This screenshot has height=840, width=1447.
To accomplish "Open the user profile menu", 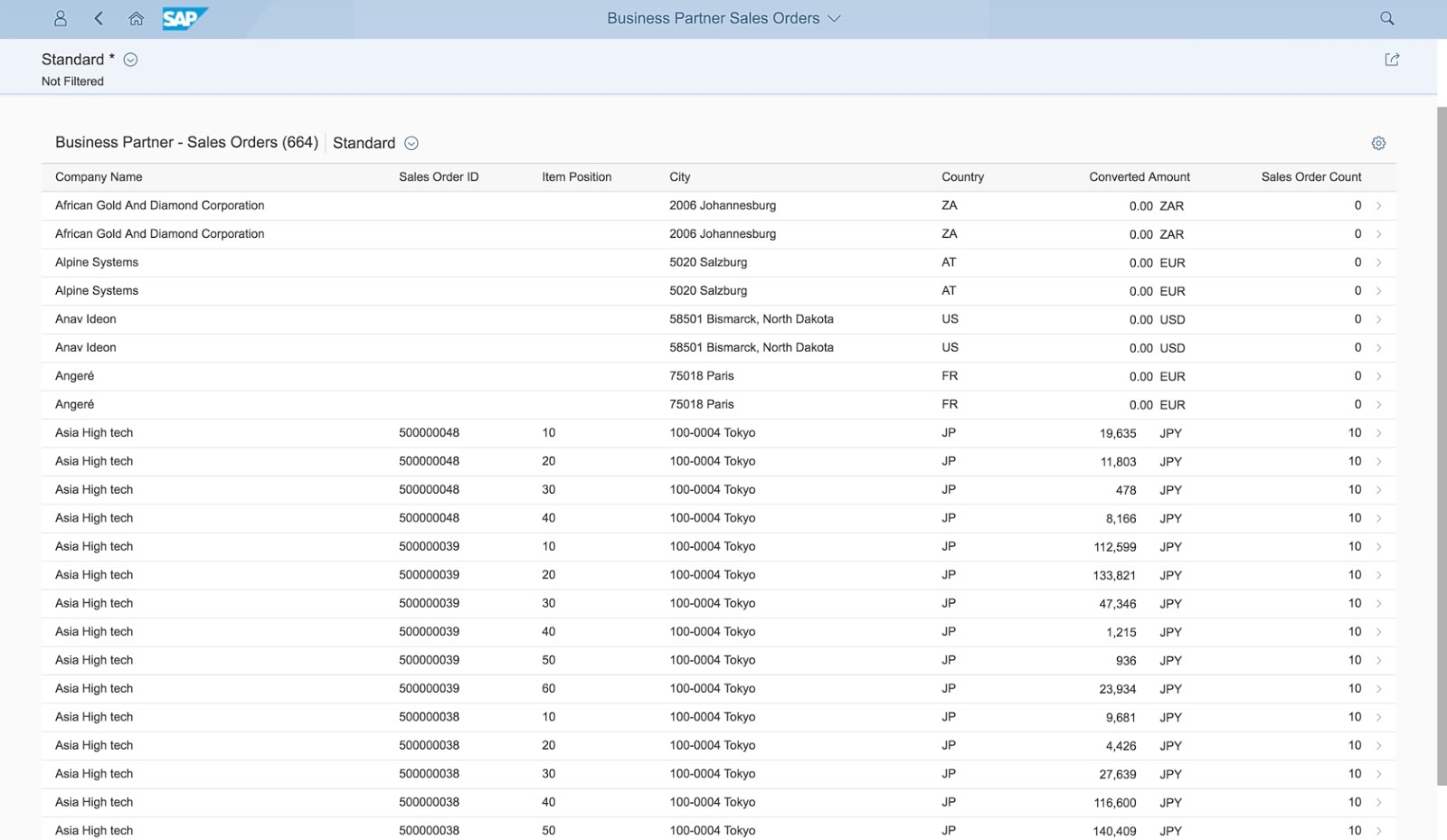I will pyautogui.click(x=60, y=18).
